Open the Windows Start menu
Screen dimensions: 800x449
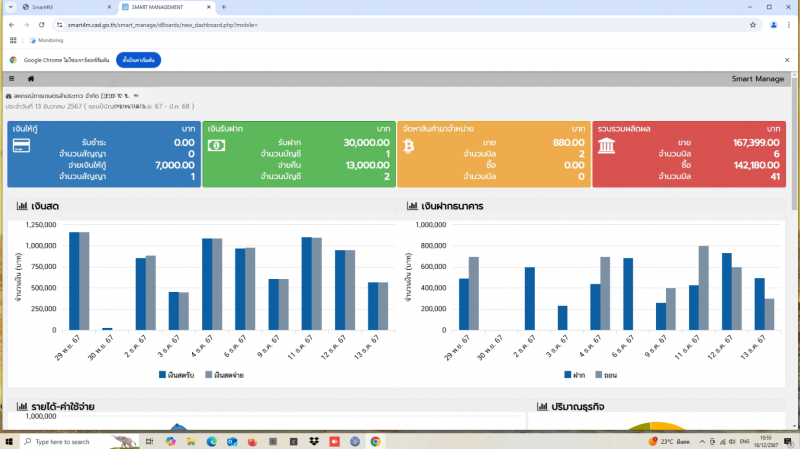click(x=9, y=441)
